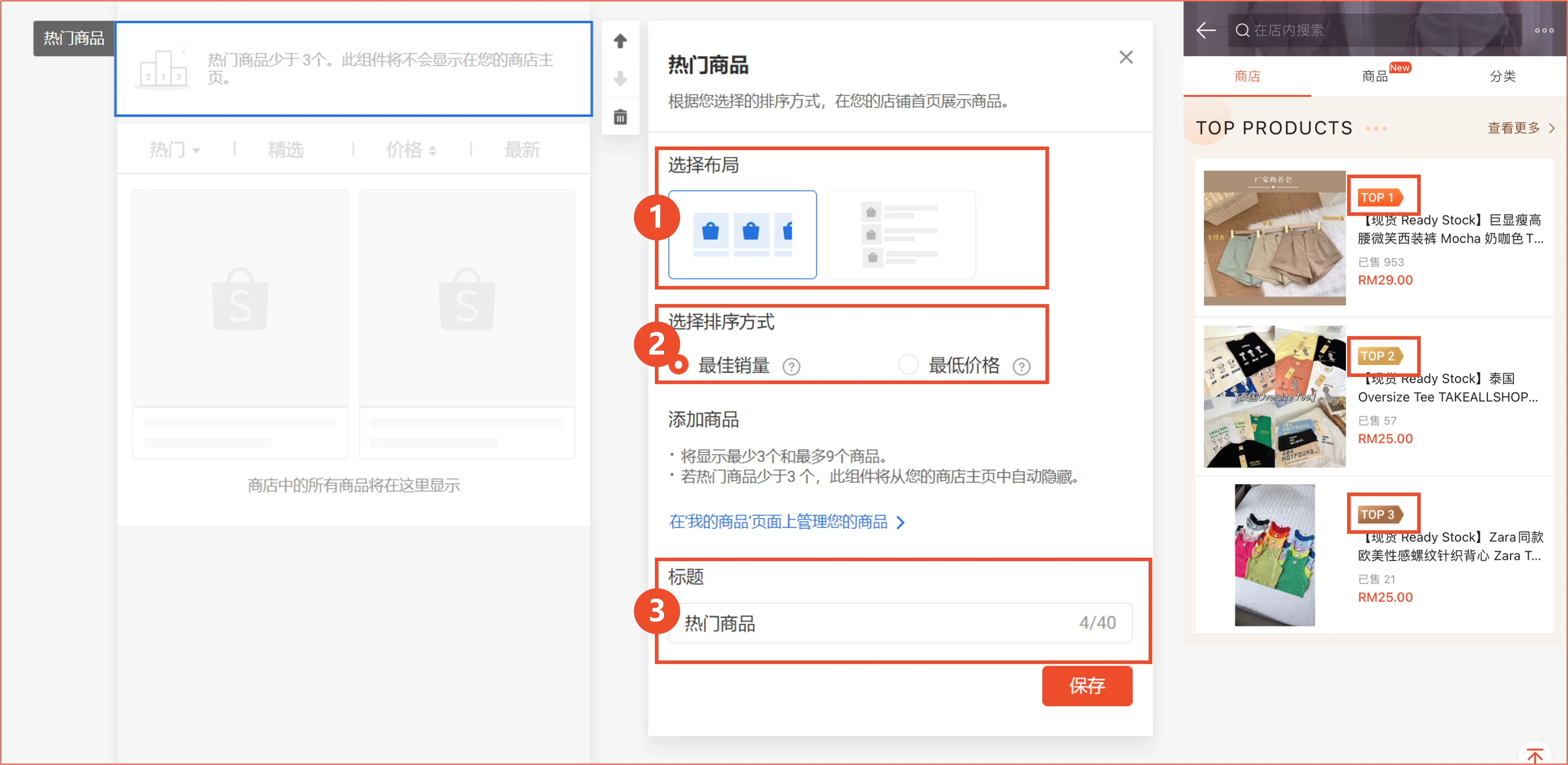Screen dimensions: 1568x765
Task: Switch to the 分类 tab
Action: point(1501,76)
